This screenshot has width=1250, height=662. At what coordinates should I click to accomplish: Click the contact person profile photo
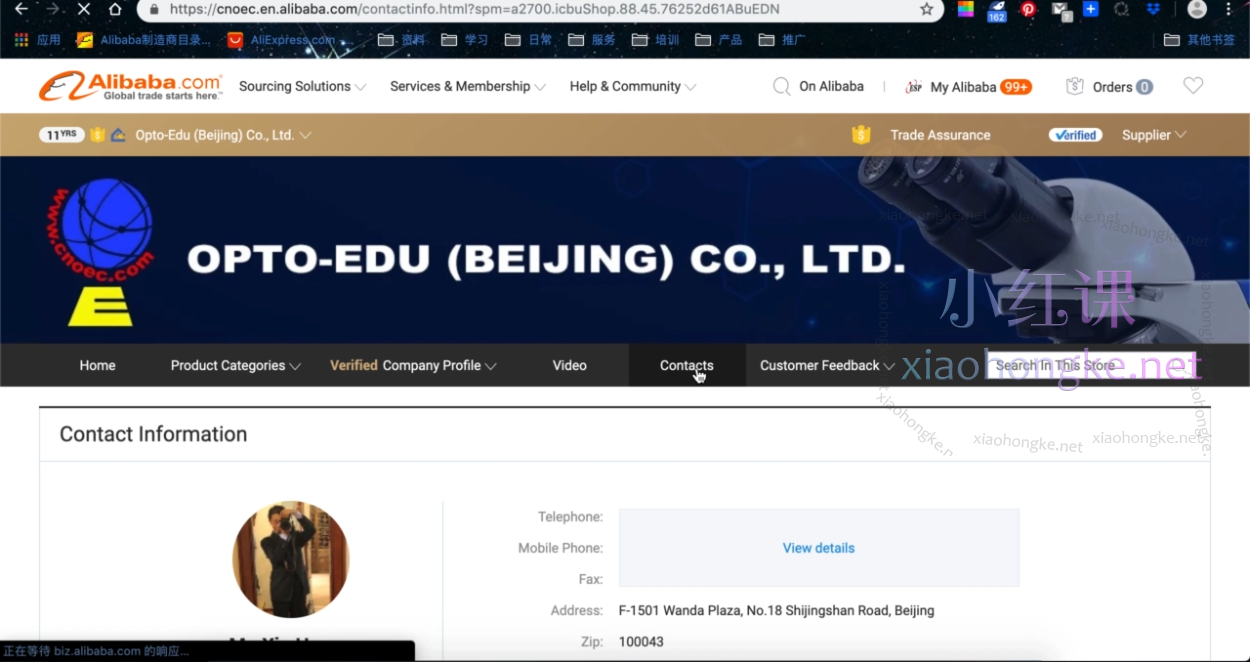pos(291,559)
